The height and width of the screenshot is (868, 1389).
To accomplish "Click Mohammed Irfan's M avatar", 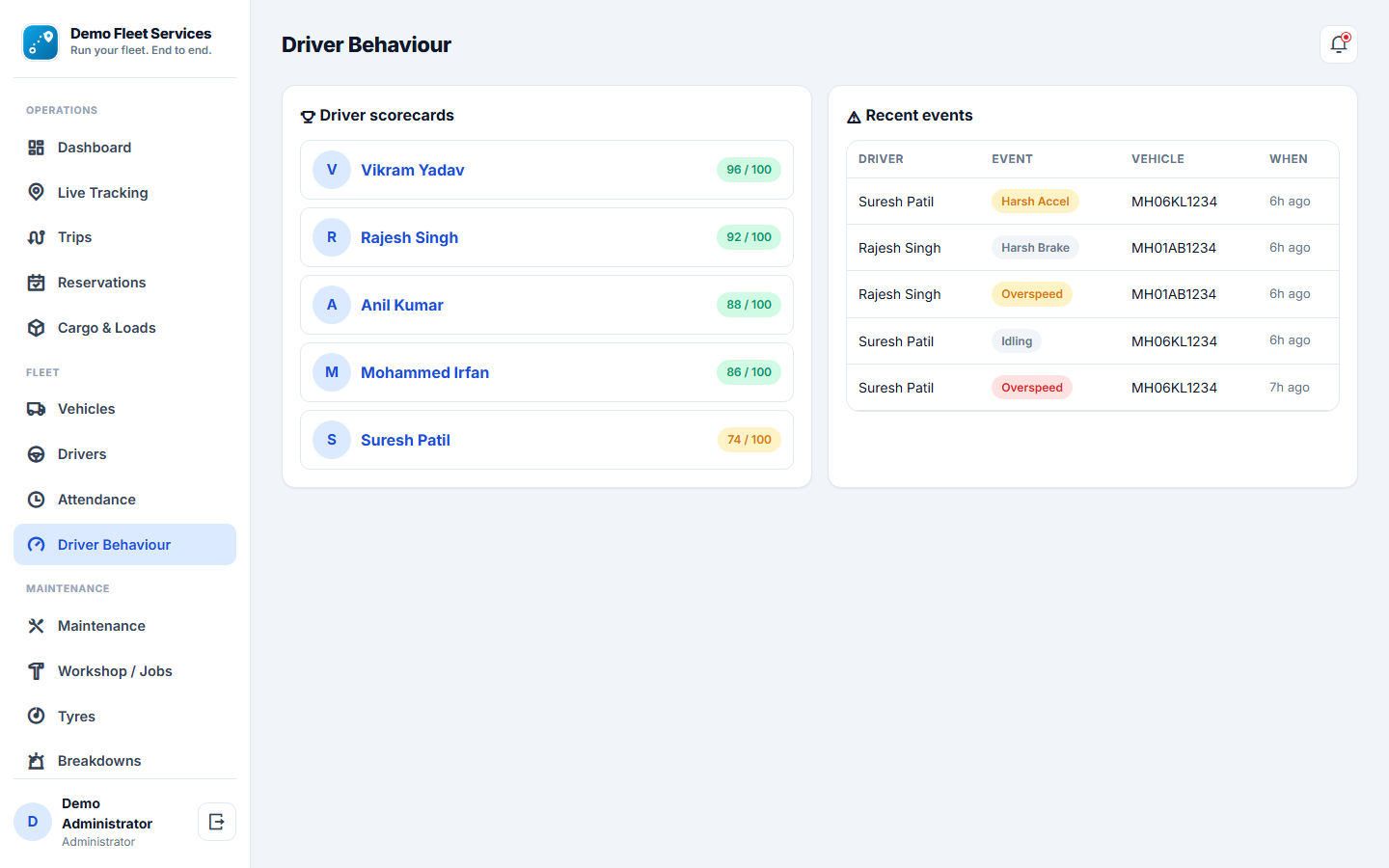I will pos(332,372).
